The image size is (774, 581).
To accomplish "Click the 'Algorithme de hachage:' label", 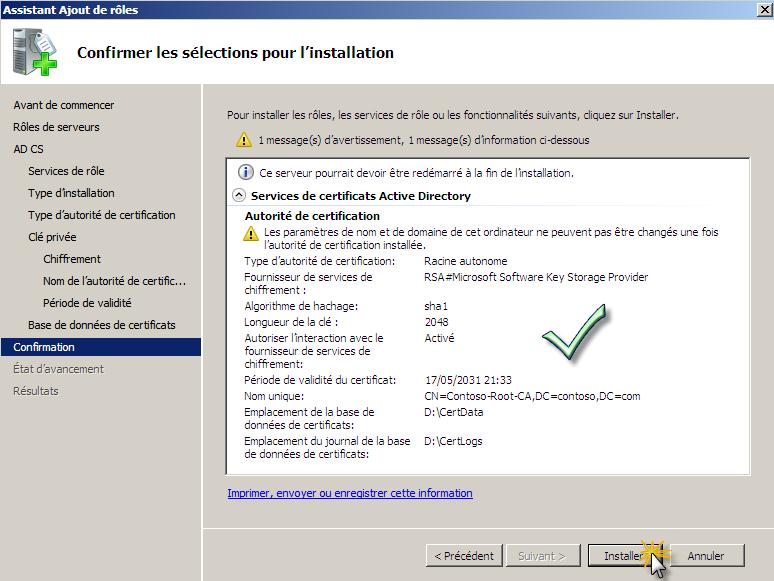I will (301, 306).
